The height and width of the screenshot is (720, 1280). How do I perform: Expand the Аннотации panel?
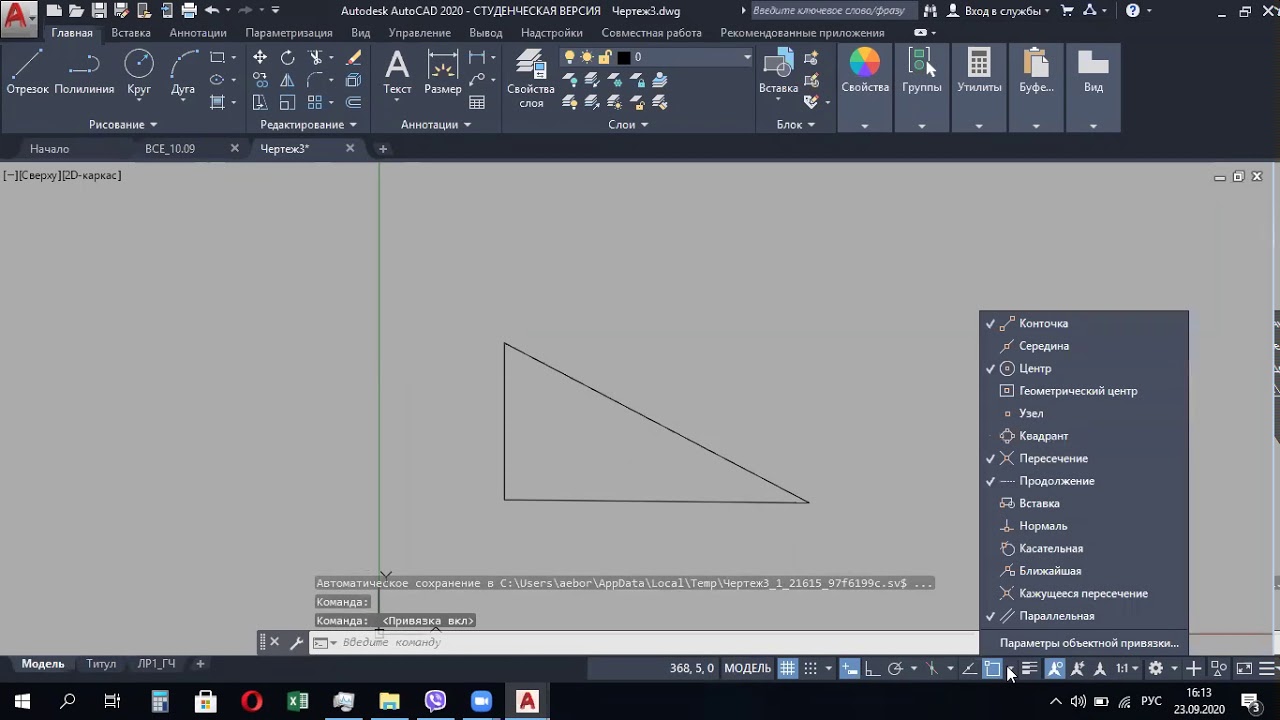point(436,124)
